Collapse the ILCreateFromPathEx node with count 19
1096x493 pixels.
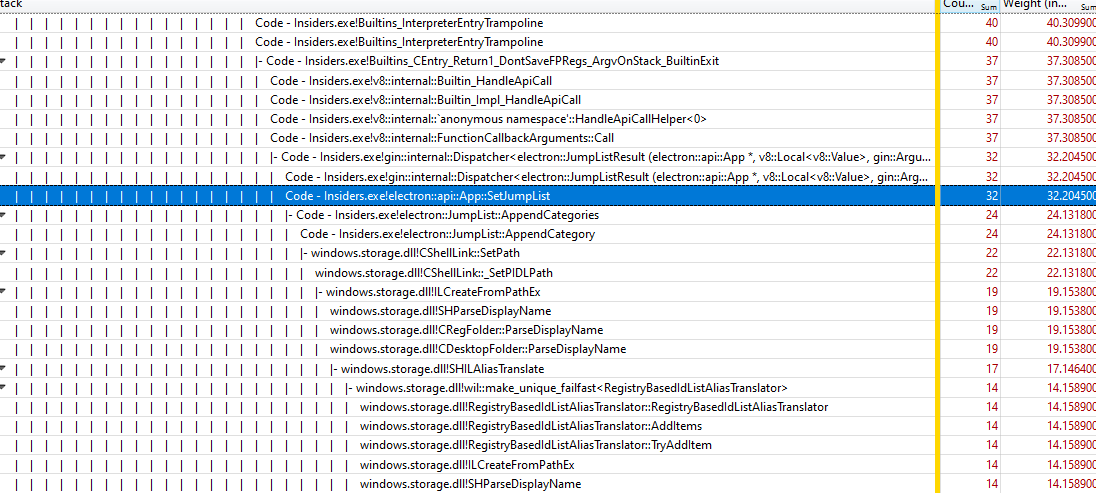click(2, 292)
